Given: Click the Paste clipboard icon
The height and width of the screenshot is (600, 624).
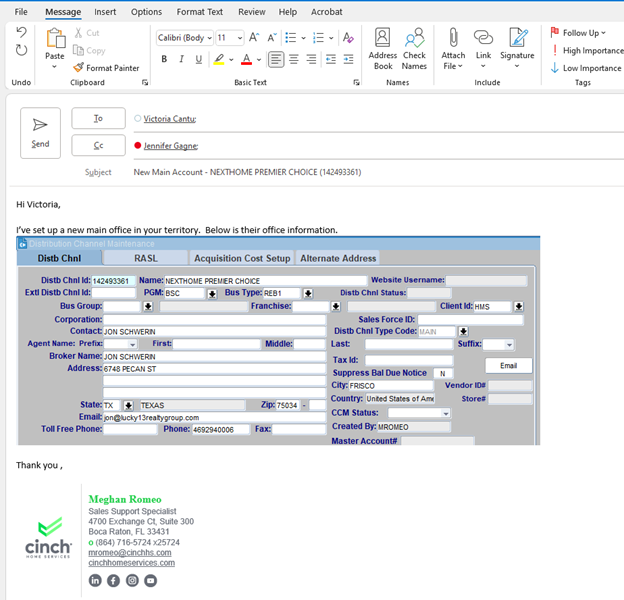Looking at the screenshot, I should [55, 39].
